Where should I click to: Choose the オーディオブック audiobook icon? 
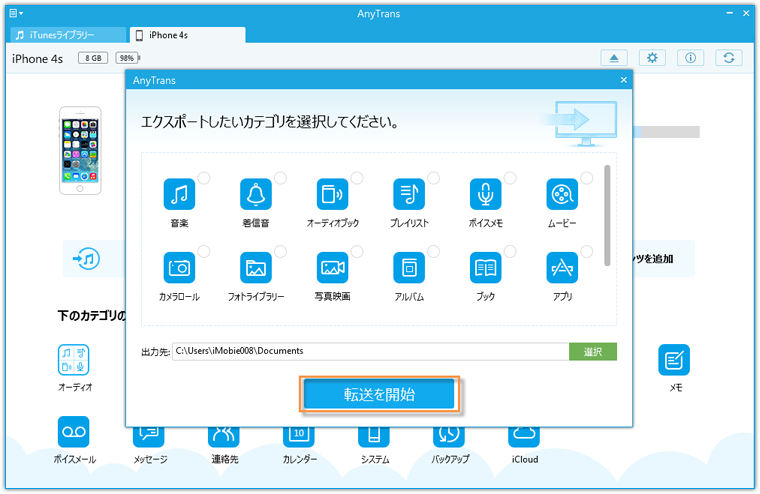(332, 194)
